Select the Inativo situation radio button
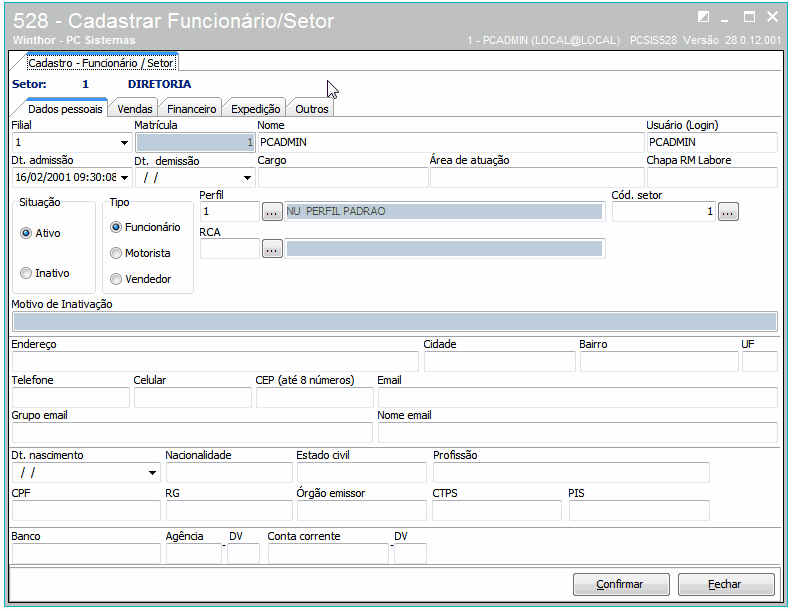The height and width of the screenshot is (611, 792). tap(26, 273)
